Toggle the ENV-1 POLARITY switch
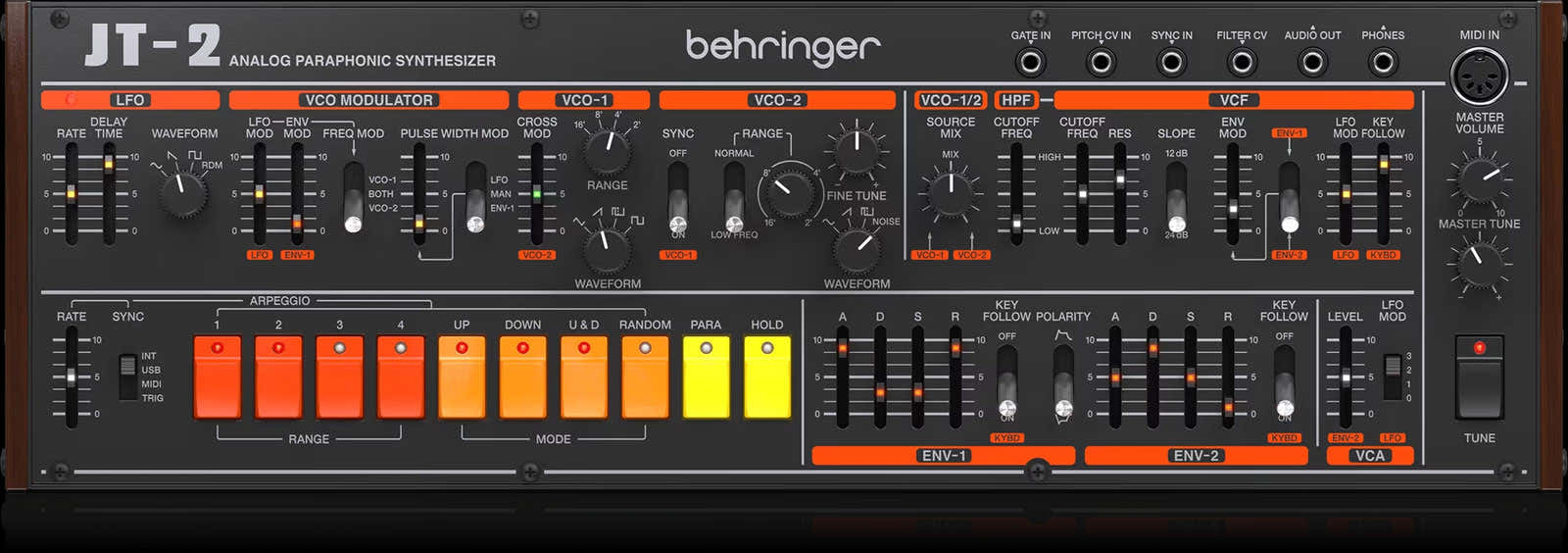 1063,380
